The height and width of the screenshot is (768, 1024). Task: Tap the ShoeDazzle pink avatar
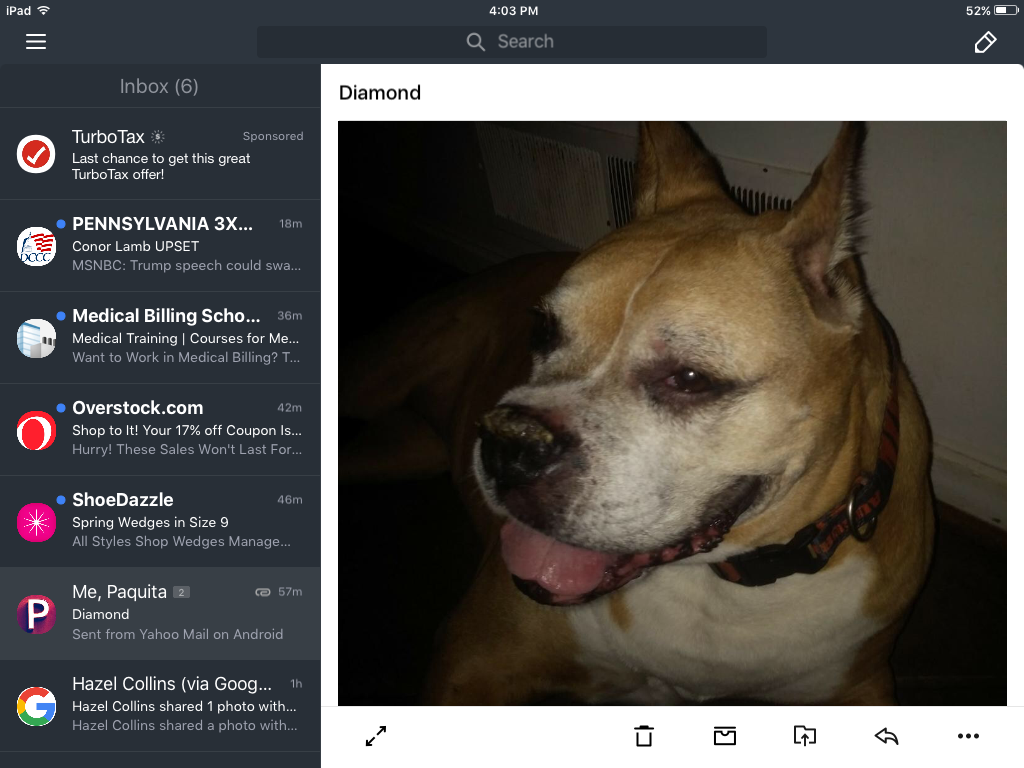point(36,522)
